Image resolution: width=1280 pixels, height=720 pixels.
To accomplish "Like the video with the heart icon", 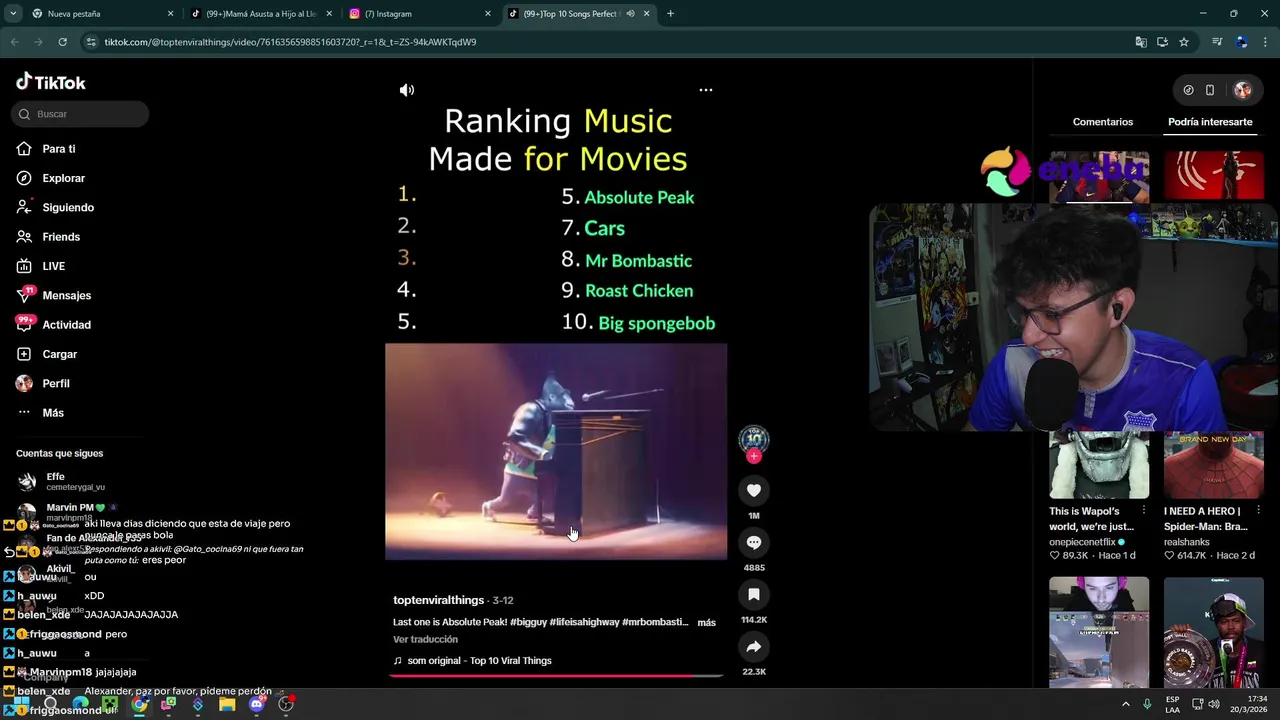I will click(x=754, y=490).
